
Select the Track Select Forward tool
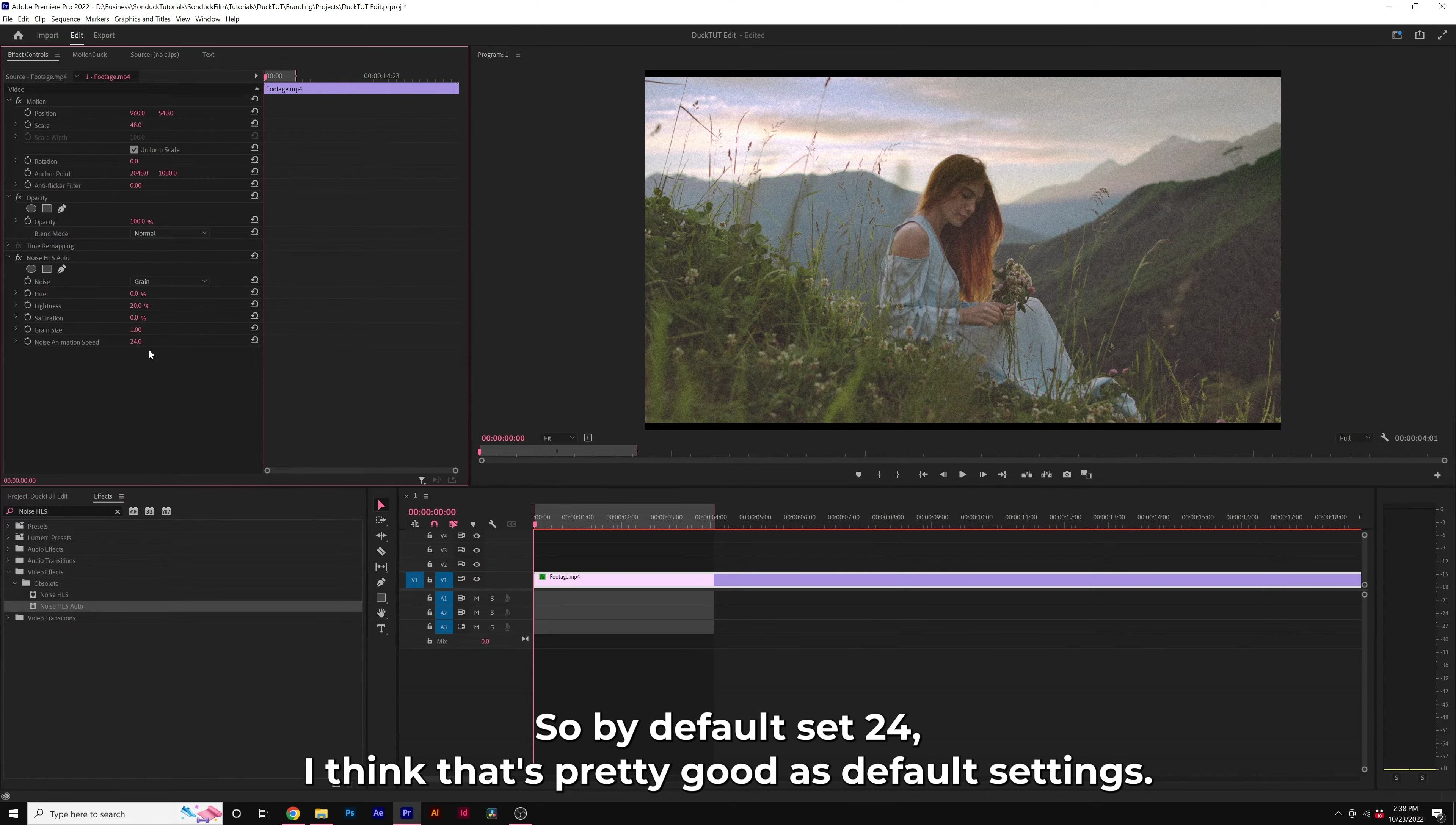pos(381,520)
